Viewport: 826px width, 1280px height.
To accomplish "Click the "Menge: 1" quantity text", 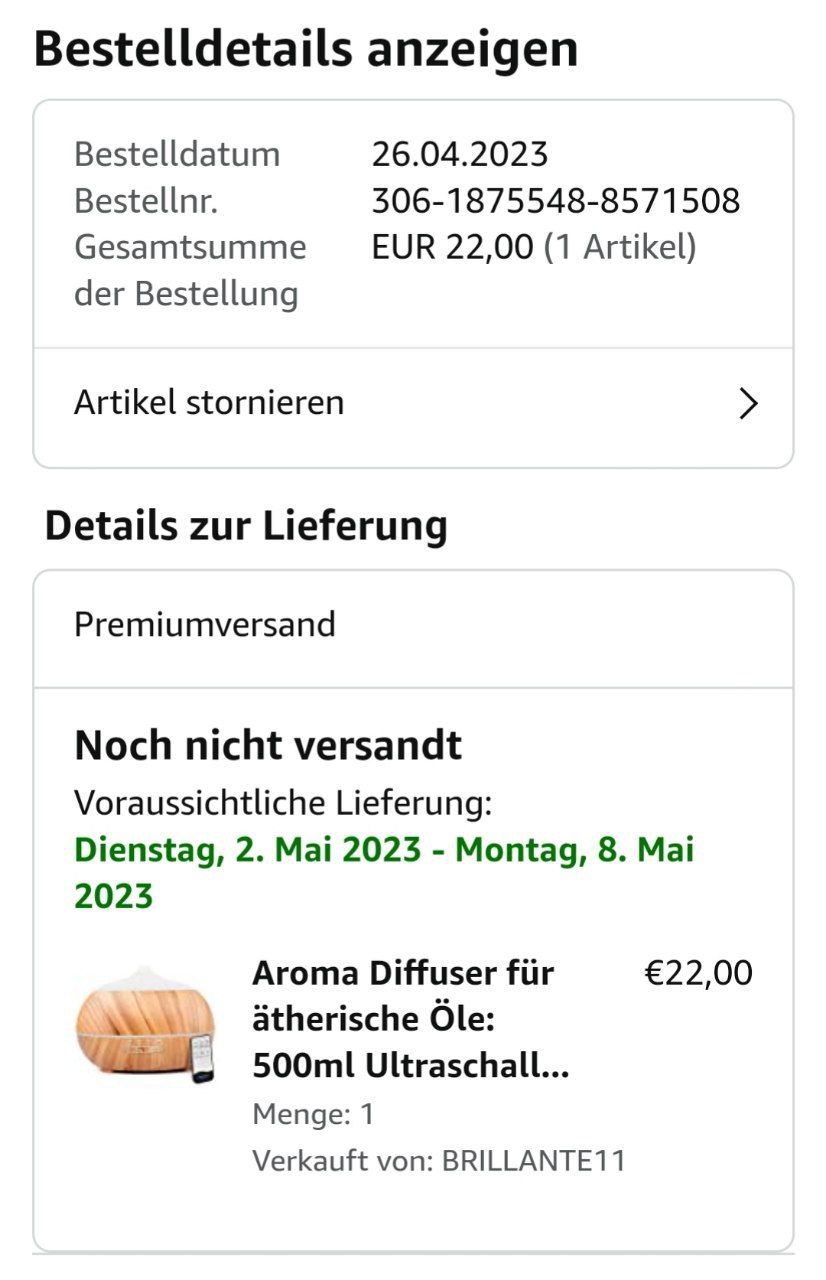I will point(313,1114).
